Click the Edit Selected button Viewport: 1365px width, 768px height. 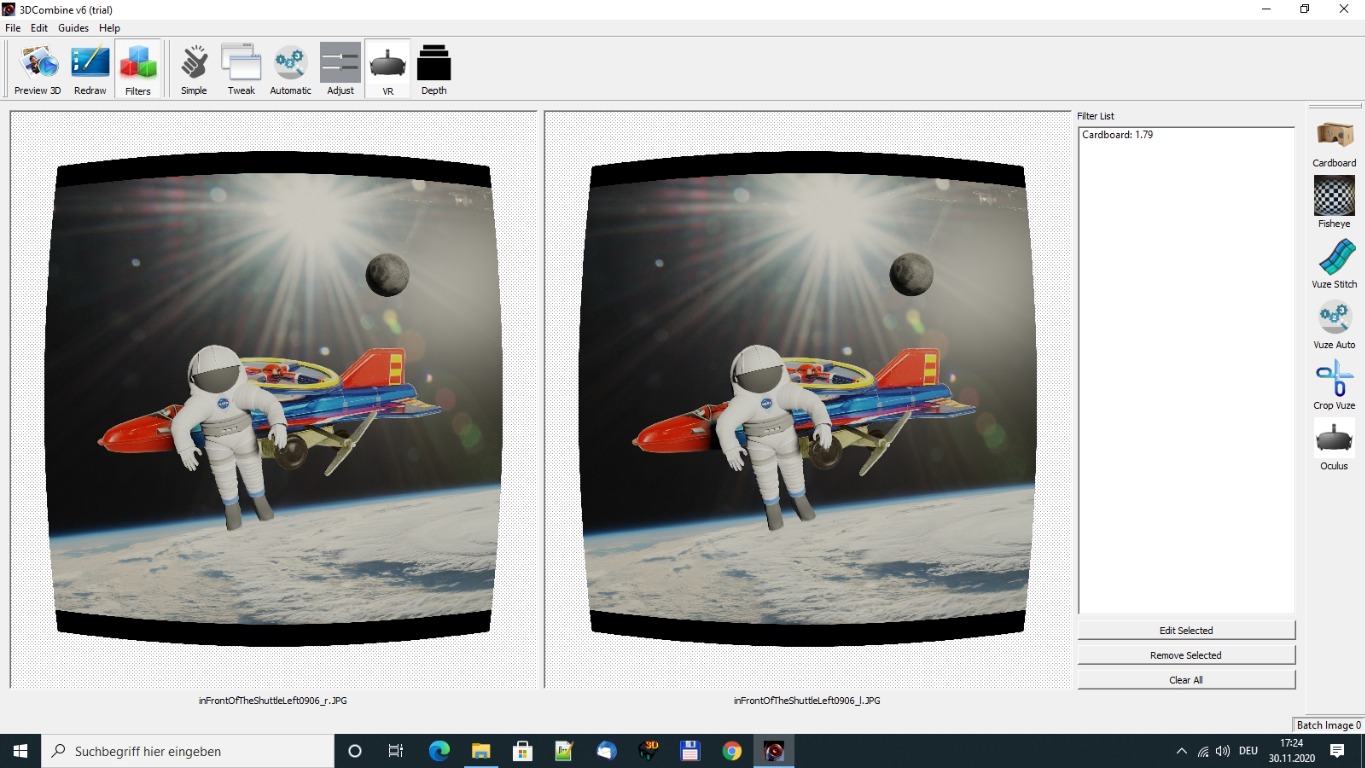(x=1186, y=630)
